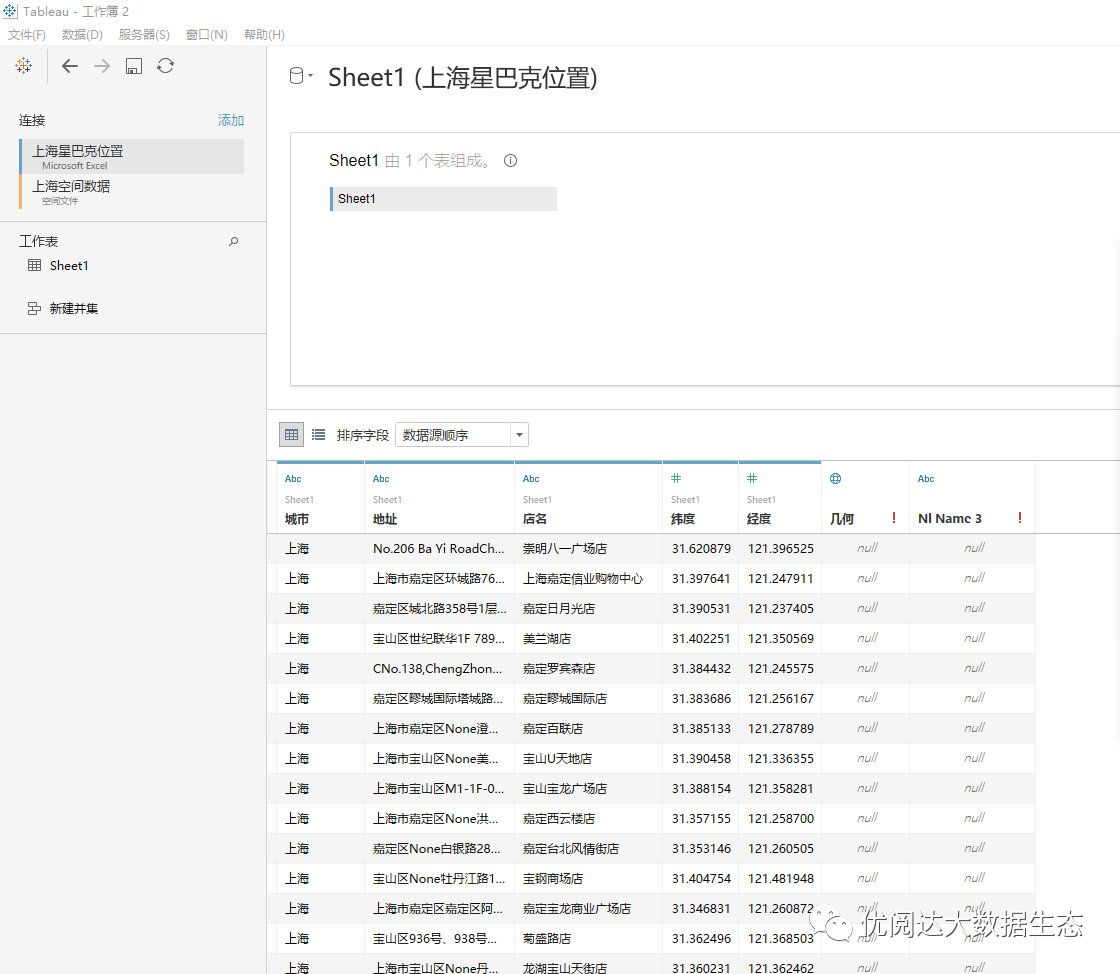Open the data source cylinder icon menu
This screenshot has height=974, width=1120.
(301, 76)
